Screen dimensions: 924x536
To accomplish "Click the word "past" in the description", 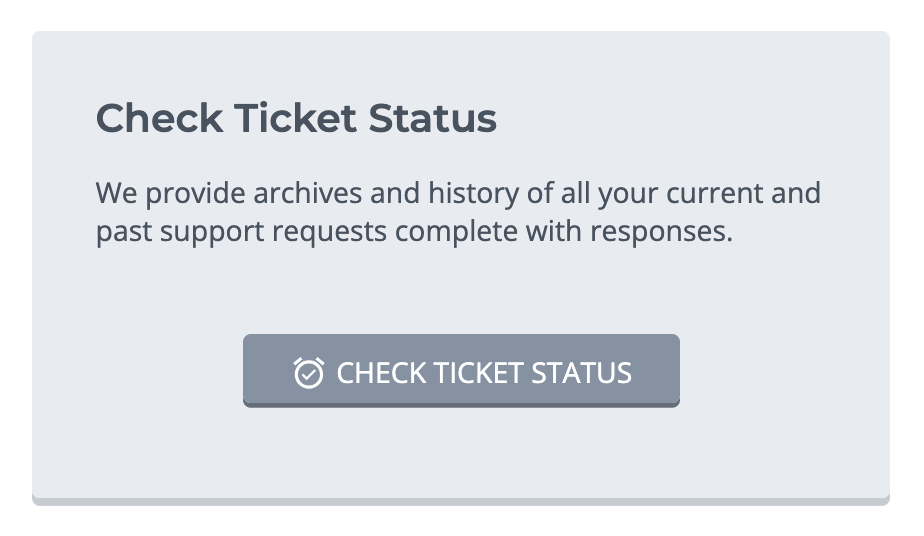I will 121,233.
